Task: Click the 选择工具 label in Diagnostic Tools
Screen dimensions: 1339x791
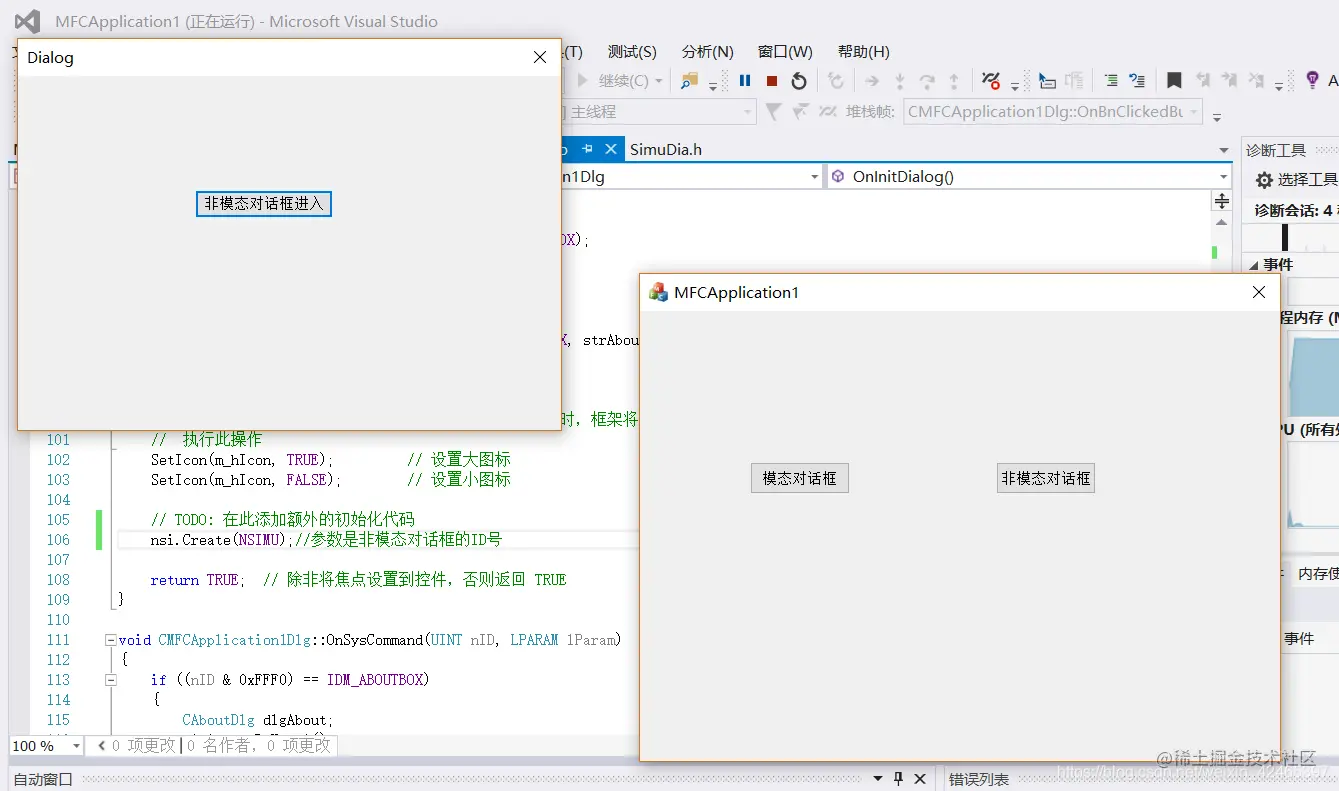Action: (x=1308, y=180)
